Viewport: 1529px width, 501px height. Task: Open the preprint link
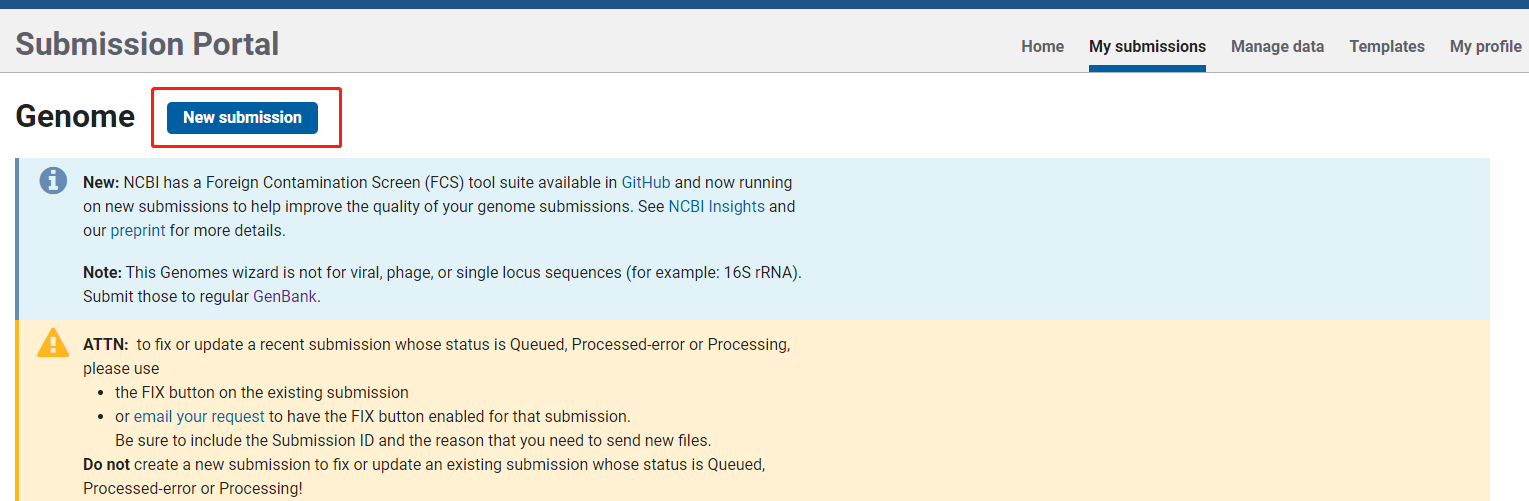[x=138, y=231]
